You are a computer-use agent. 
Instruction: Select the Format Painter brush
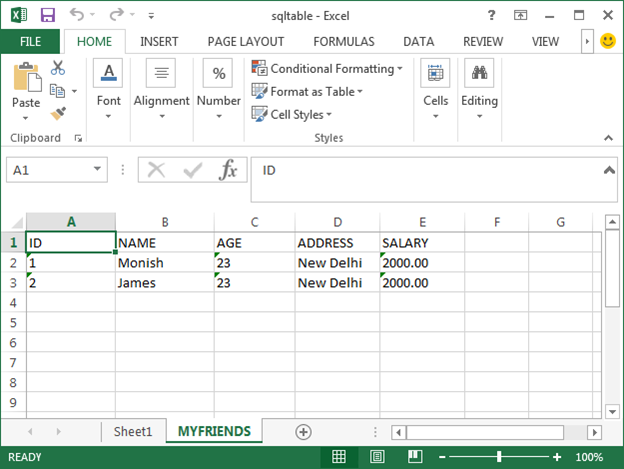(x=58, y=113)
